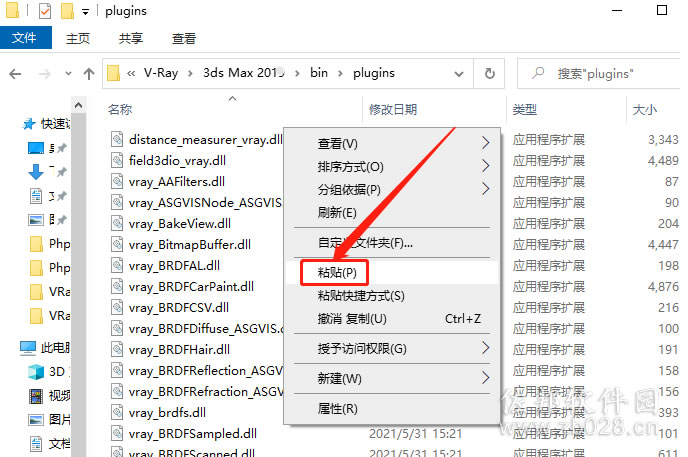Viewport: 688px width, 457px height.
Task: Open 3D Objects in navigation pane
Action: pyautogui.click(x=48, y=371)
